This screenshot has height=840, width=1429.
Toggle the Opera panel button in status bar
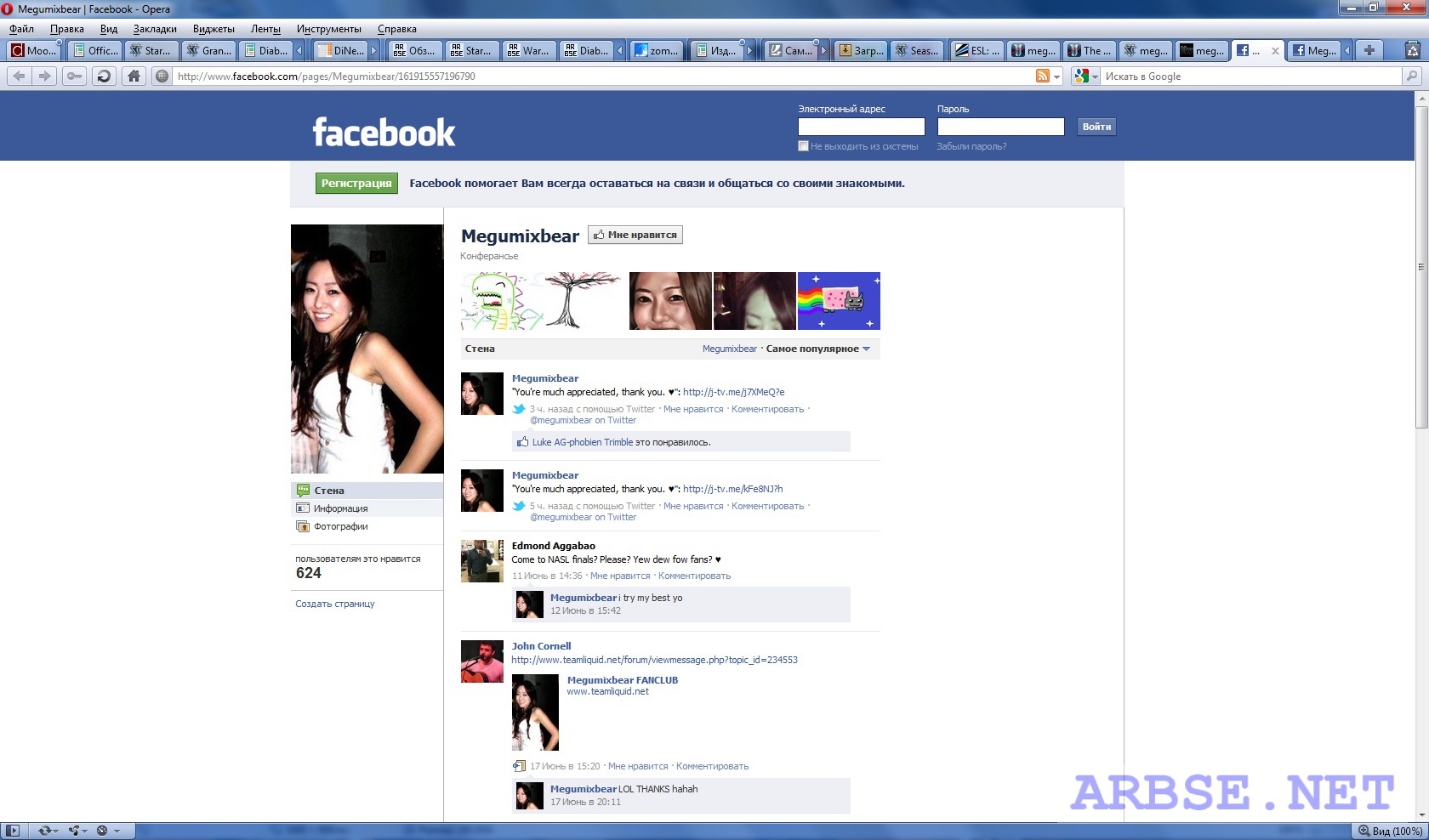click(14, 831)
